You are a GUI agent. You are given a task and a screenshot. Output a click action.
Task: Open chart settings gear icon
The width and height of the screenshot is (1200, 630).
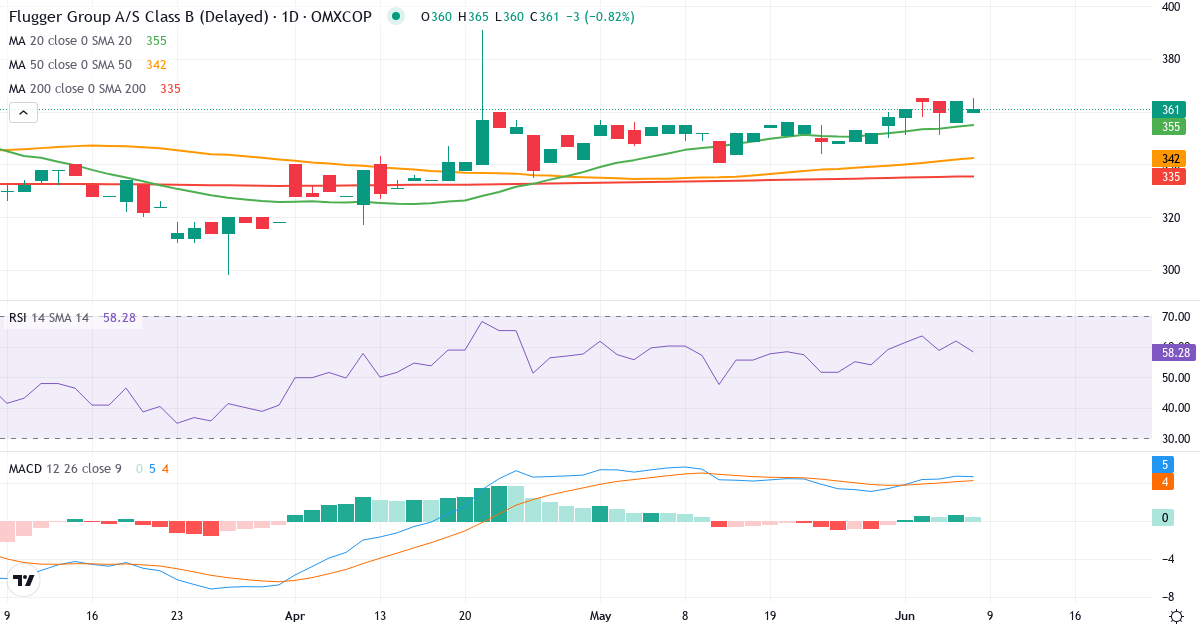[x=1176, y=615]
